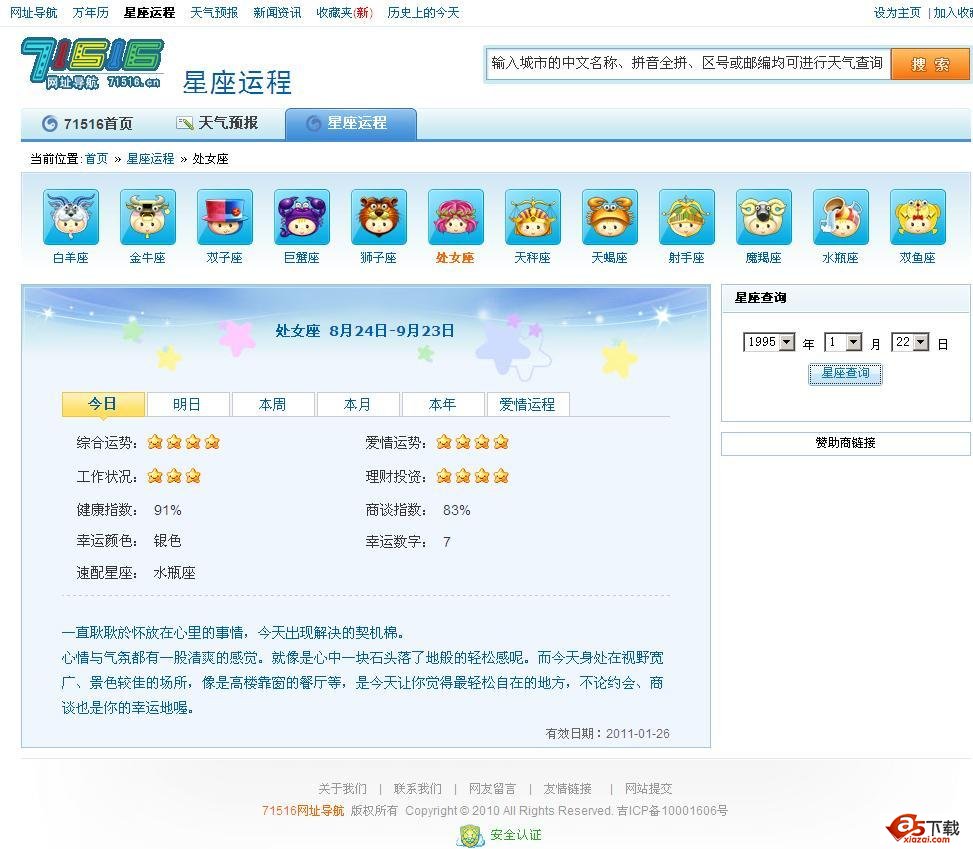Select the 天蝎座 Scorpio icon
973x849 pixels.
(609, 217)
